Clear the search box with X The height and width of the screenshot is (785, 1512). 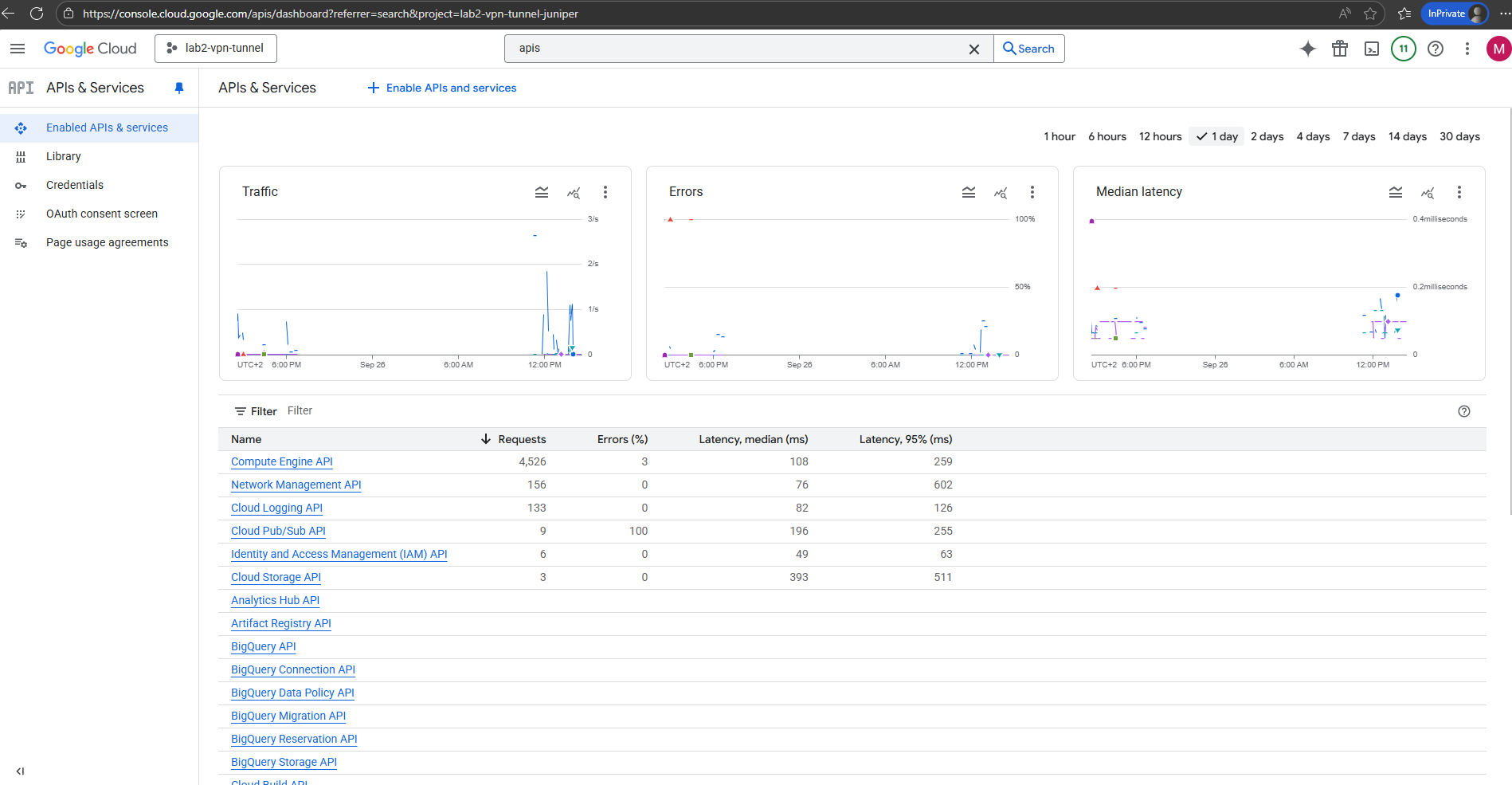coord(973,49)
